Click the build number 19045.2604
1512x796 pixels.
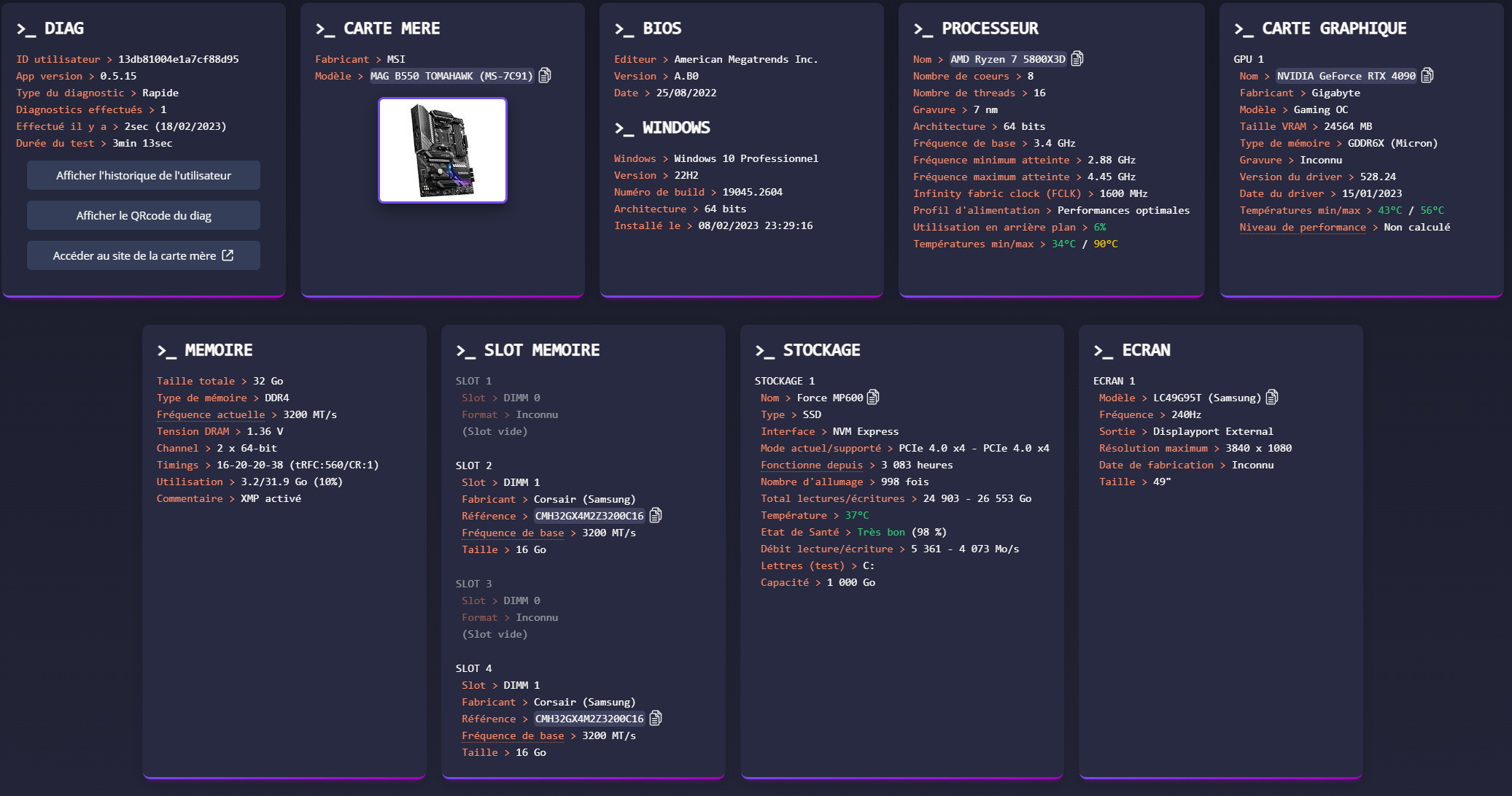(753, 192)
